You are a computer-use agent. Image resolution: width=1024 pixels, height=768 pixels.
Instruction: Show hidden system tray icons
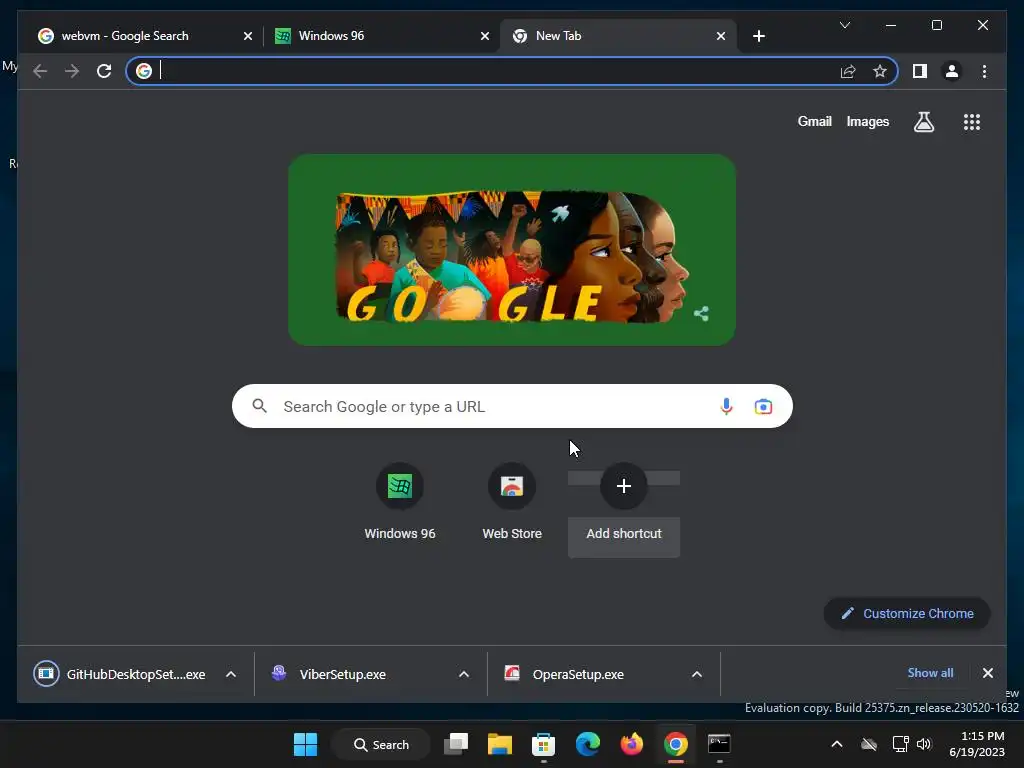(x=837, y=744)
